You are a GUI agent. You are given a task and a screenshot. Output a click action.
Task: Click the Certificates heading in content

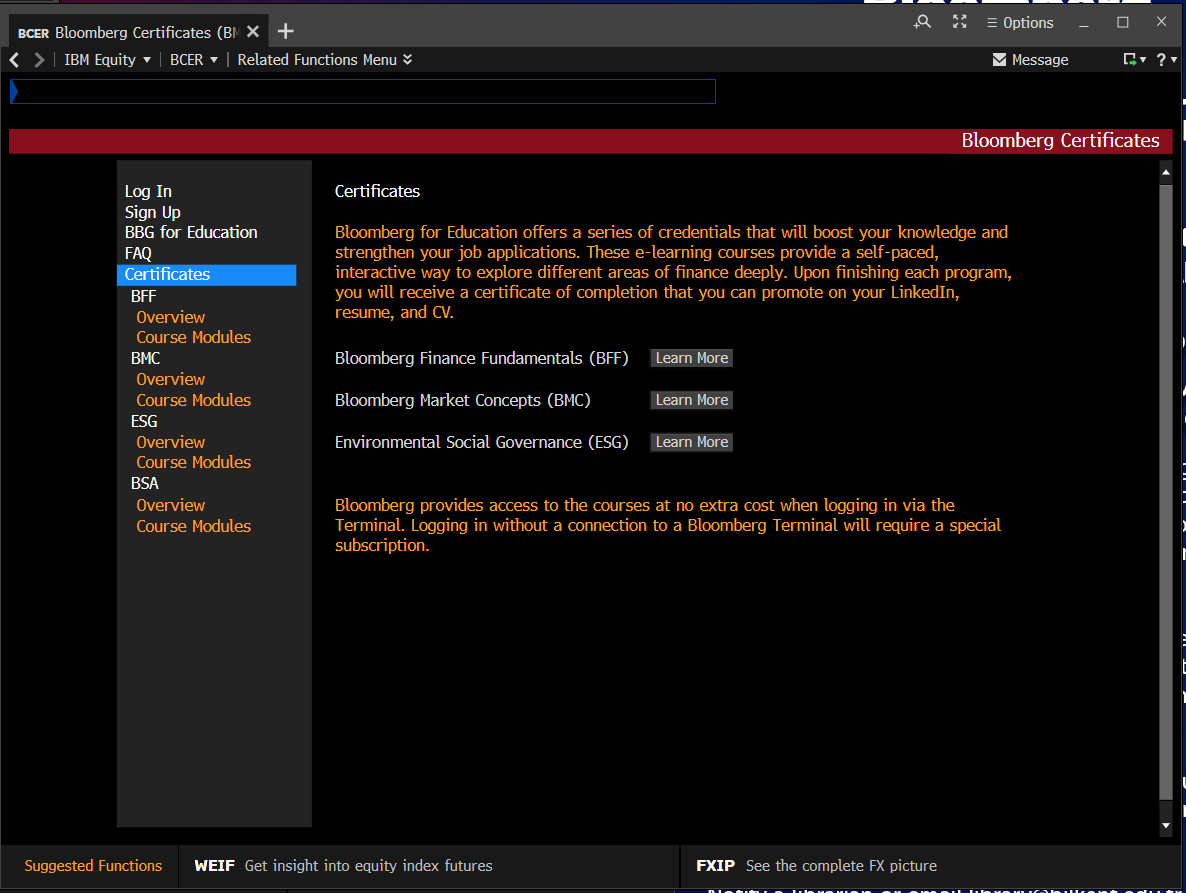coord(377,191)
